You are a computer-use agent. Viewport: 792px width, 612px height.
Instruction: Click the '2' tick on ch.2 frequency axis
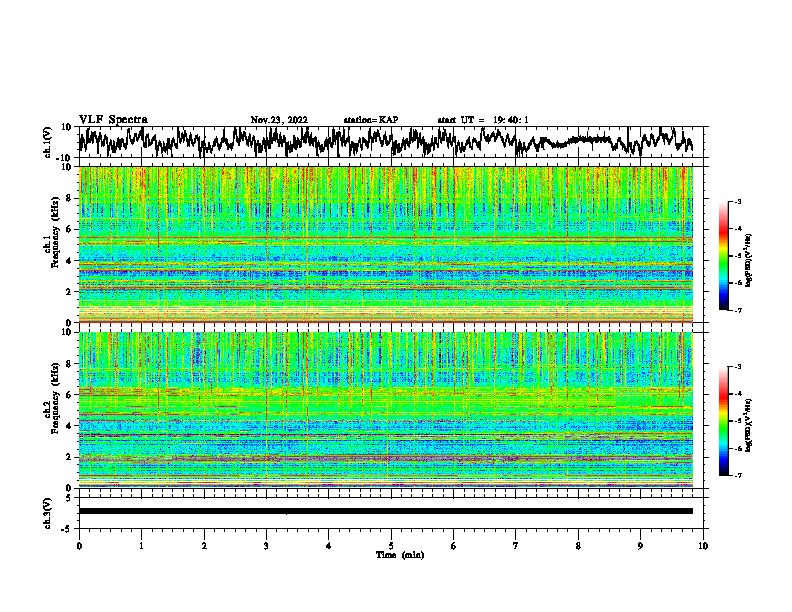[x=69, y=457]
